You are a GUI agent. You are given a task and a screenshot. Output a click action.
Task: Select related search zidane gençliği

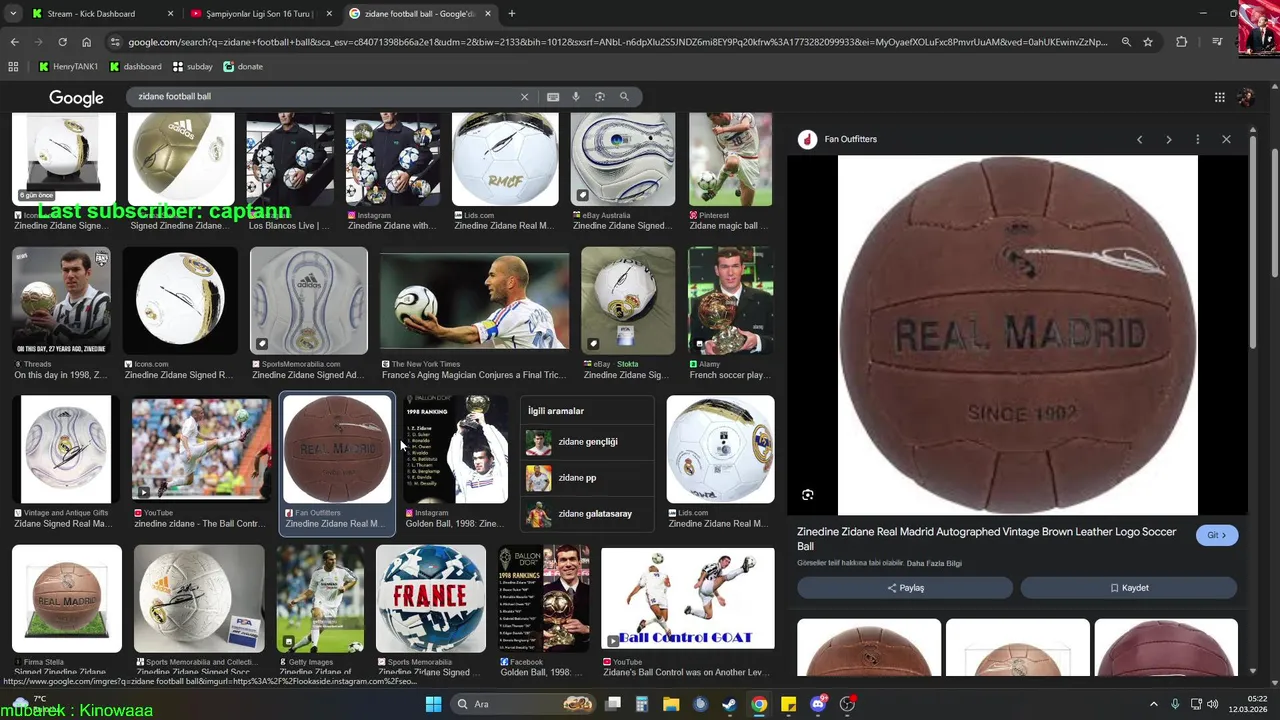click(x=587, y=442)
